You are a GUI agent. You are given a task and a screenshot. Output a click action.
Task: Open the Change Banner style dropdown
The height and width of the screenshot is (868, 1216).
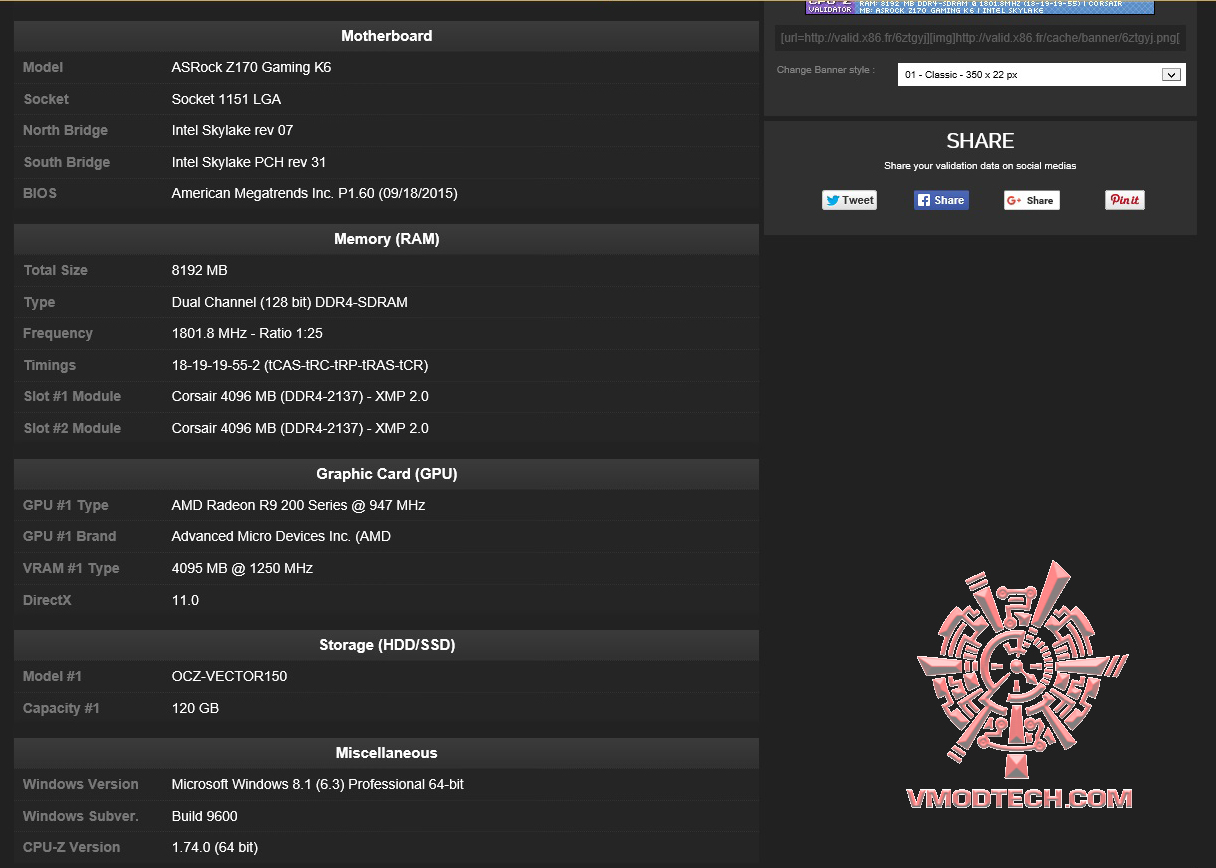point(1041,75)
